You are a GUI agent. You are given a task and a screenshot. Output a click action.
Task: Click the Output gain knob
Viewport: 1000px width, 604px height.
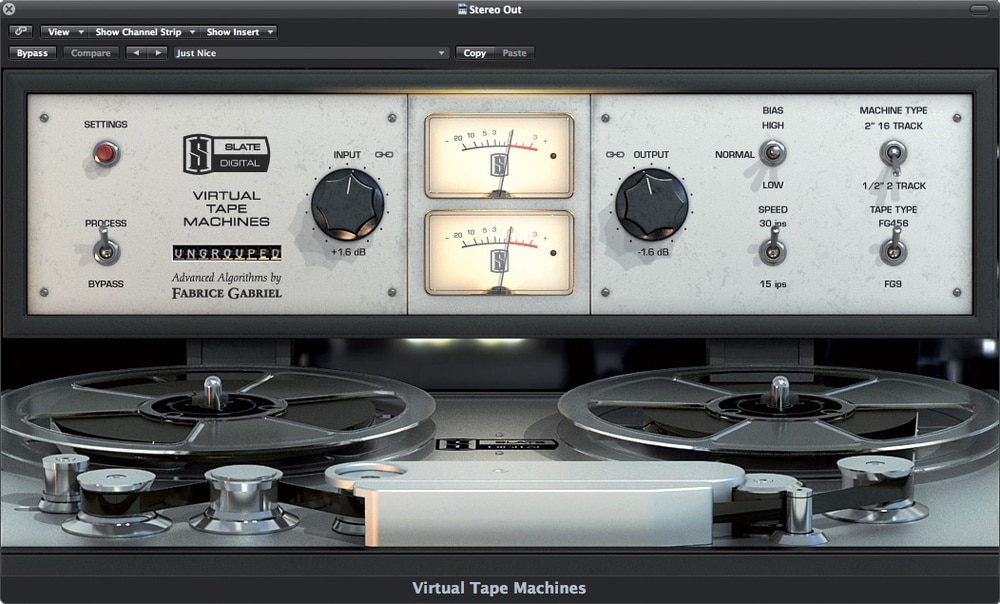coord(651,205)
